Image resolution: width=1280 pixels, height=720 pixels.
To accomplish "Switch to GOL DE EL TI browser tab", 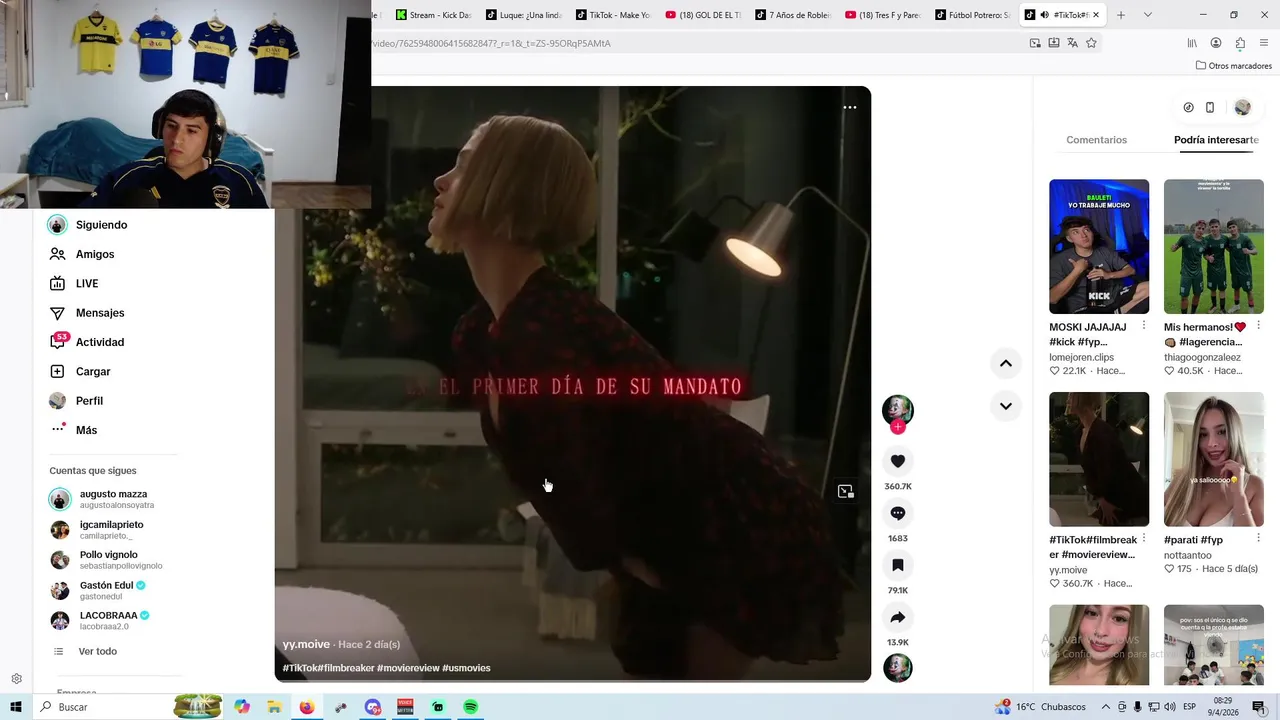I will [705, 15].
